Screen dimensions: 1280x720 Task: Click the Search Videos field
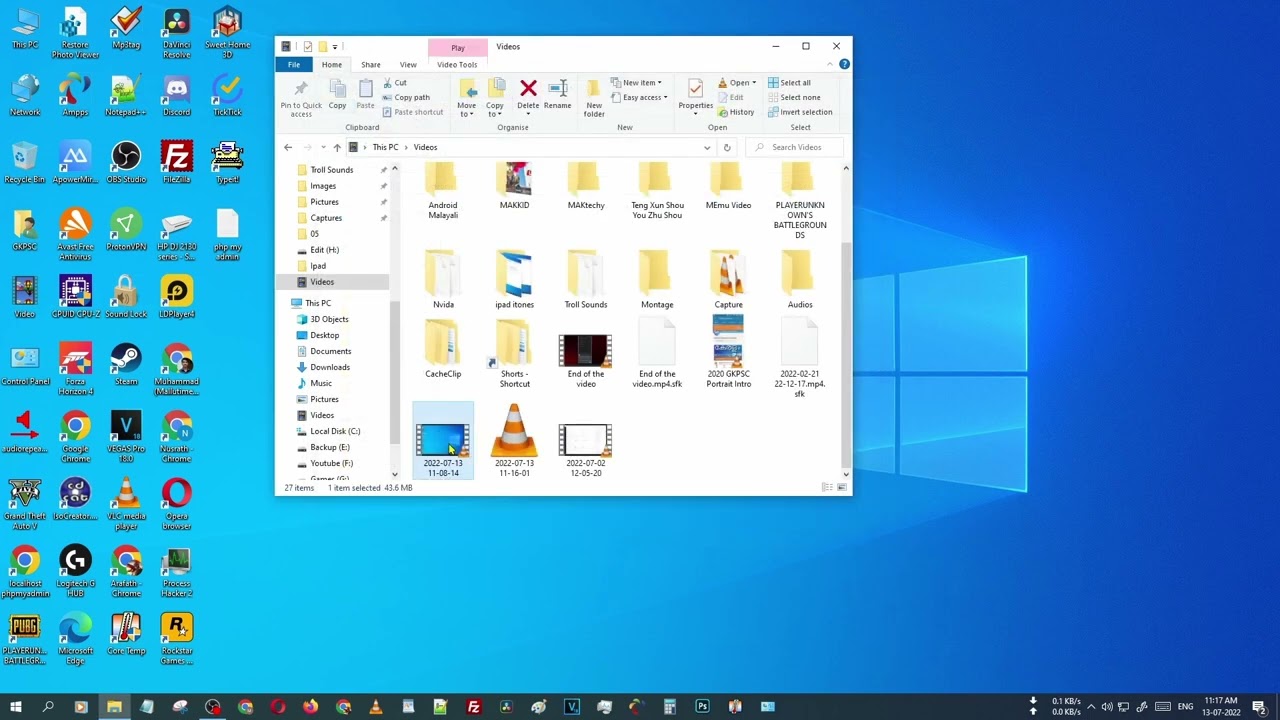797,147
